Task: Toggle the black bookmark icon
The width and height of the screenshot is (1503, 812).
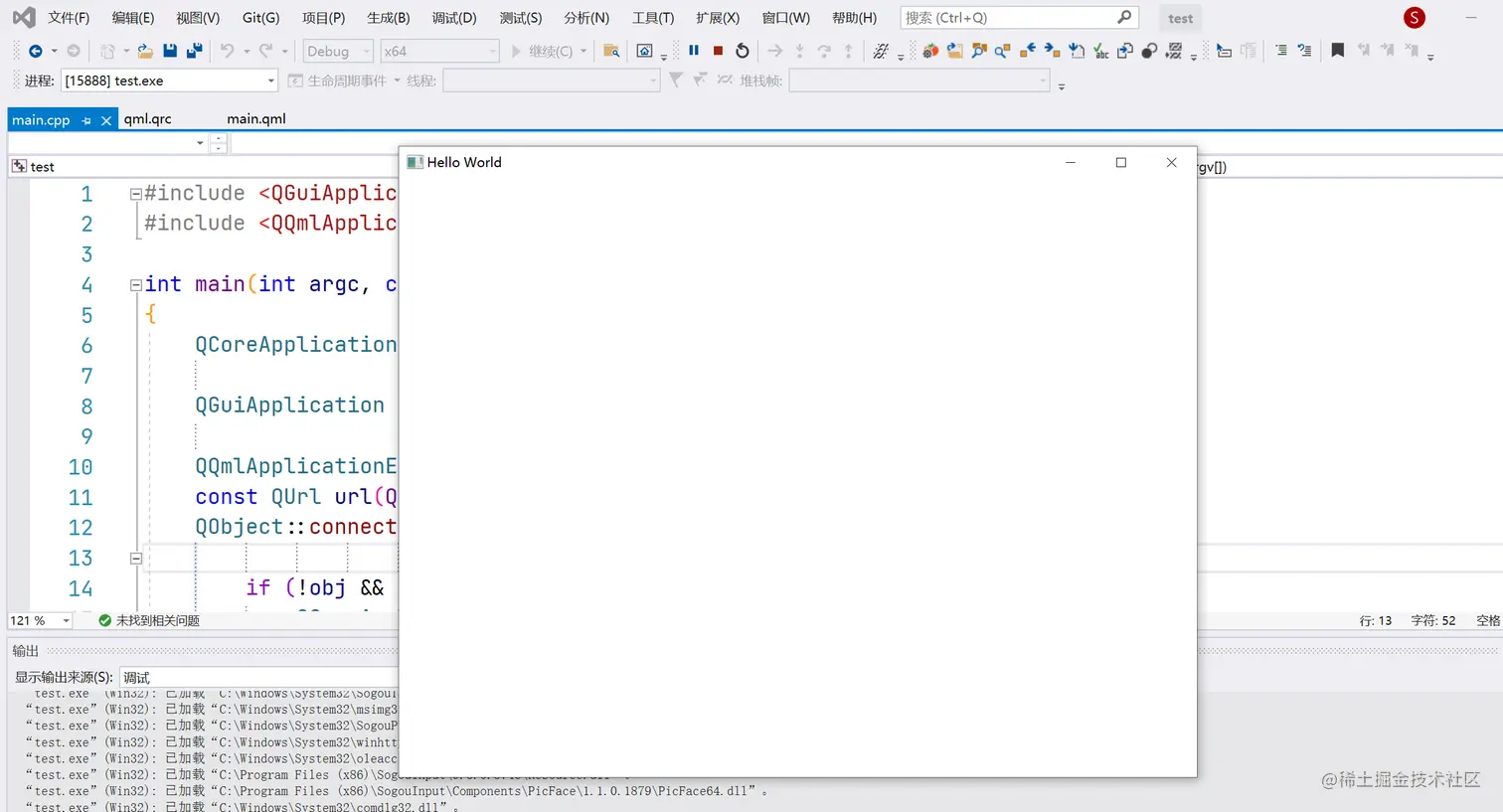Action: point(1338,51)
